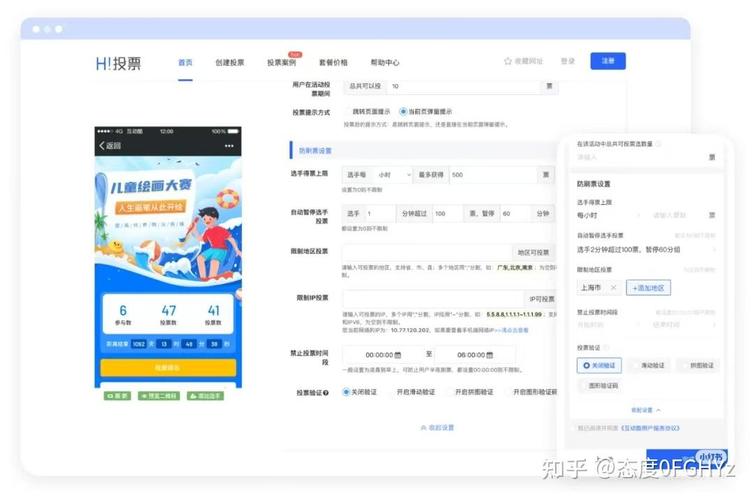Click the 限制地区投票 text field
Viewport: 755px width, 500px height.
pos(427,252)
